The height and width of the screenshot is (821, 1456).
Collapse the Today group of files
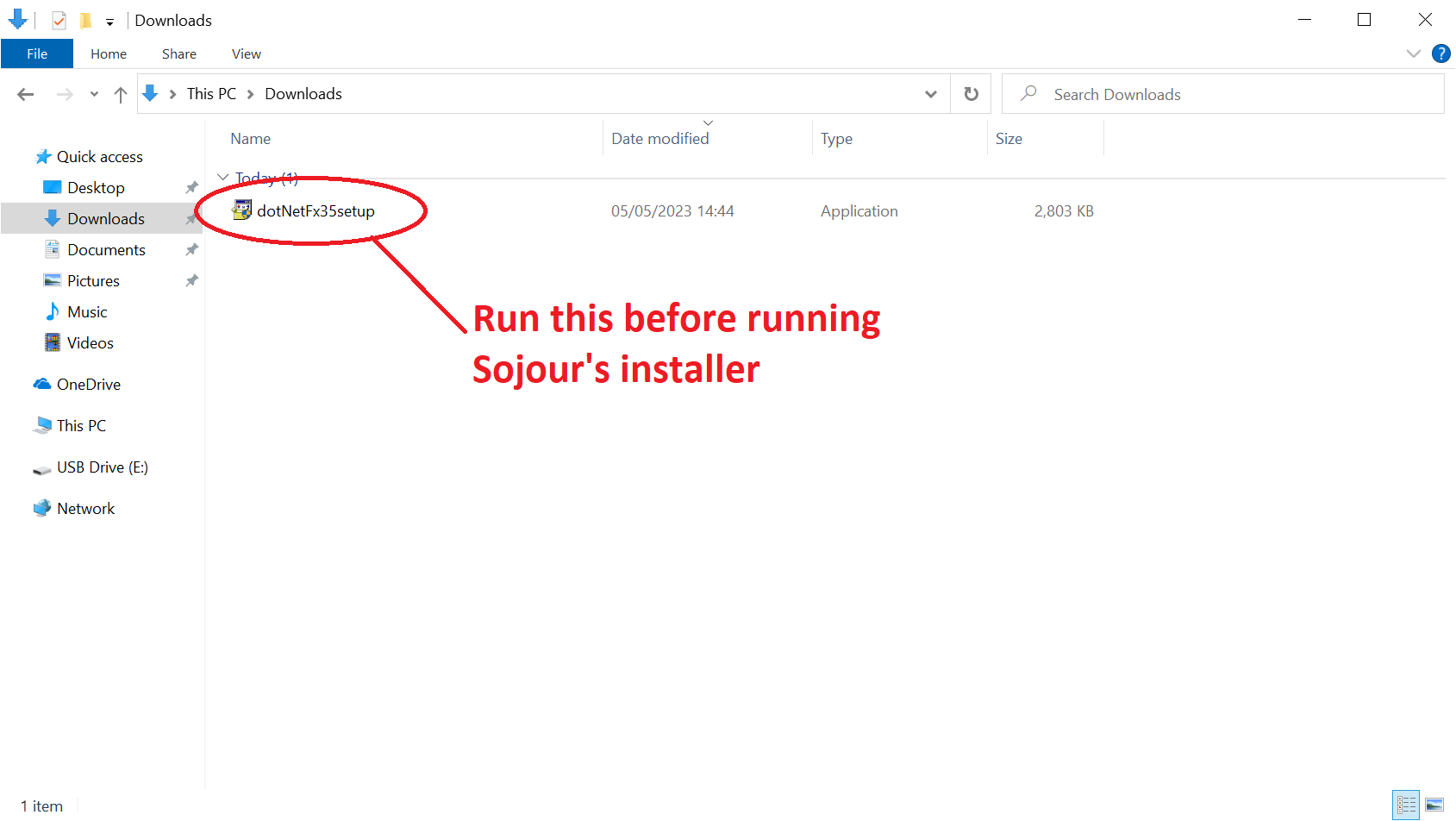[222, 177]
